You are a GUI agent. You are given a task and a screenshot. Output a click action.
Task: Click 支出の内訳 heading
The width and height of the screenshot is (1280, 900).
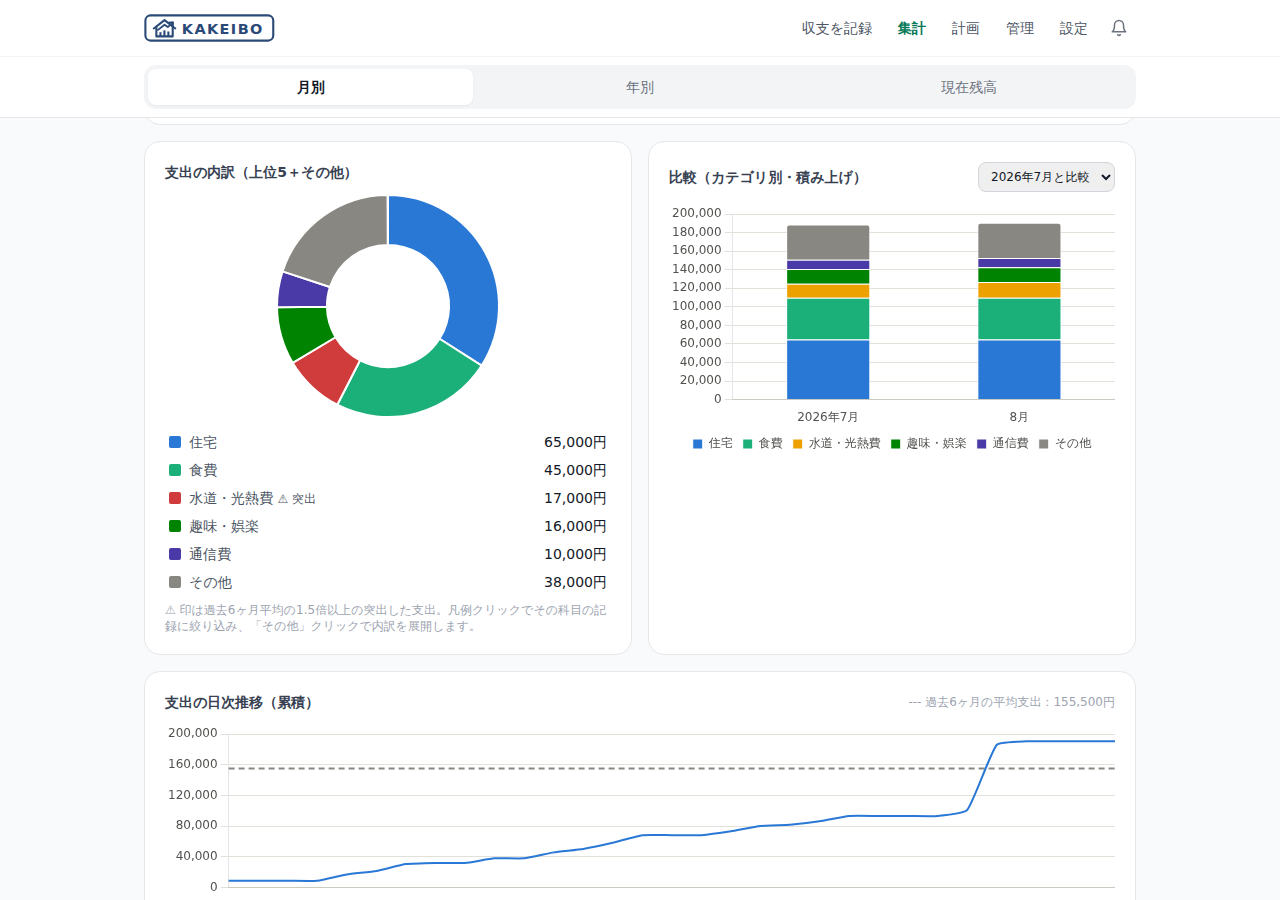click(261, 172)
